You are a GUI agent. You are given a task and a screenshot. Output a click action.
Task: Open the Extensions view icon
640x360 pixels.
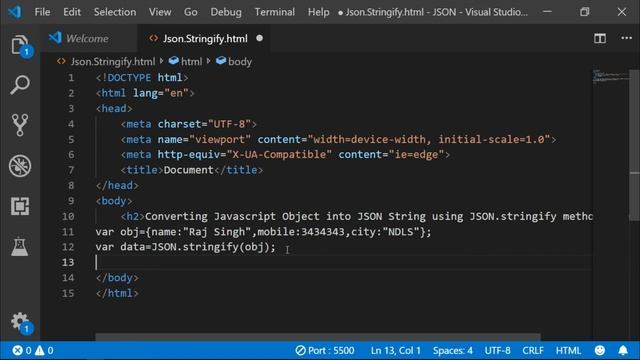click(20, 206)
